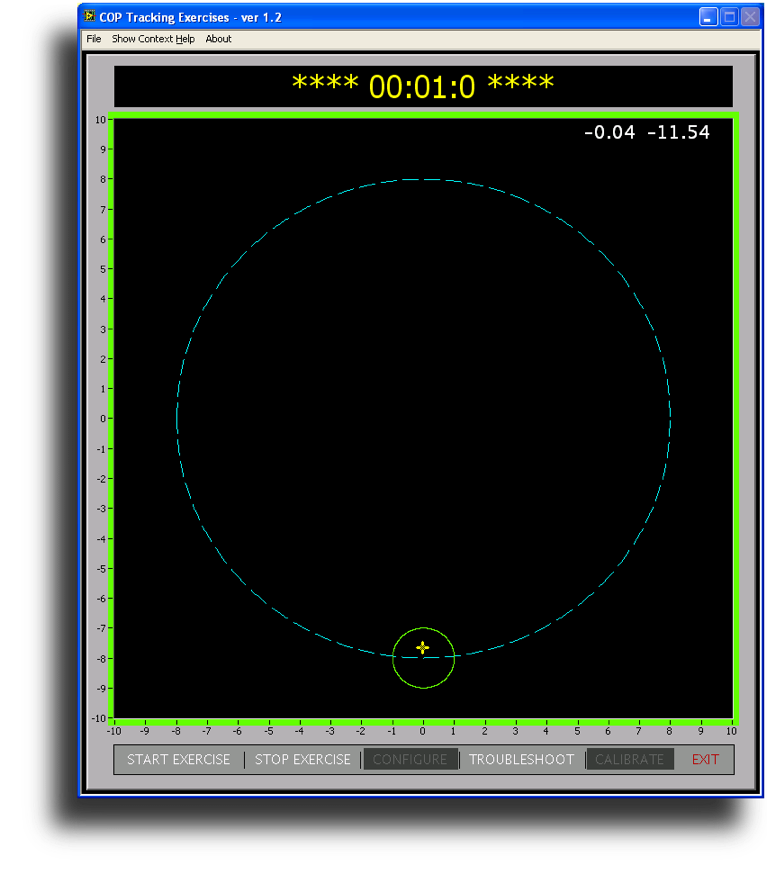Open the About menu
This screenshot has height=875, width=767.
click(x=218, y=39)
